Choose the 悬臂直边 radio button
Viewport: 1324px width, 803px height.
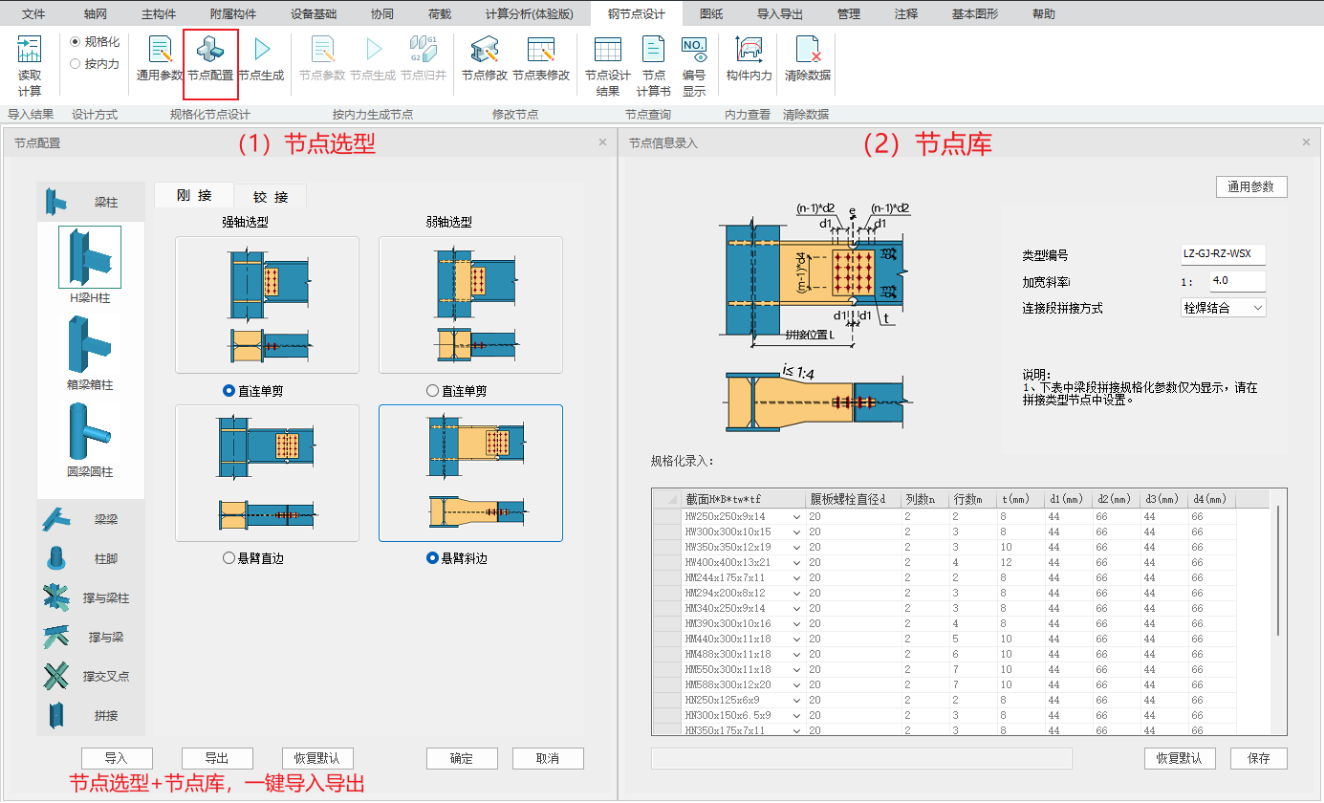click(229, 558)
